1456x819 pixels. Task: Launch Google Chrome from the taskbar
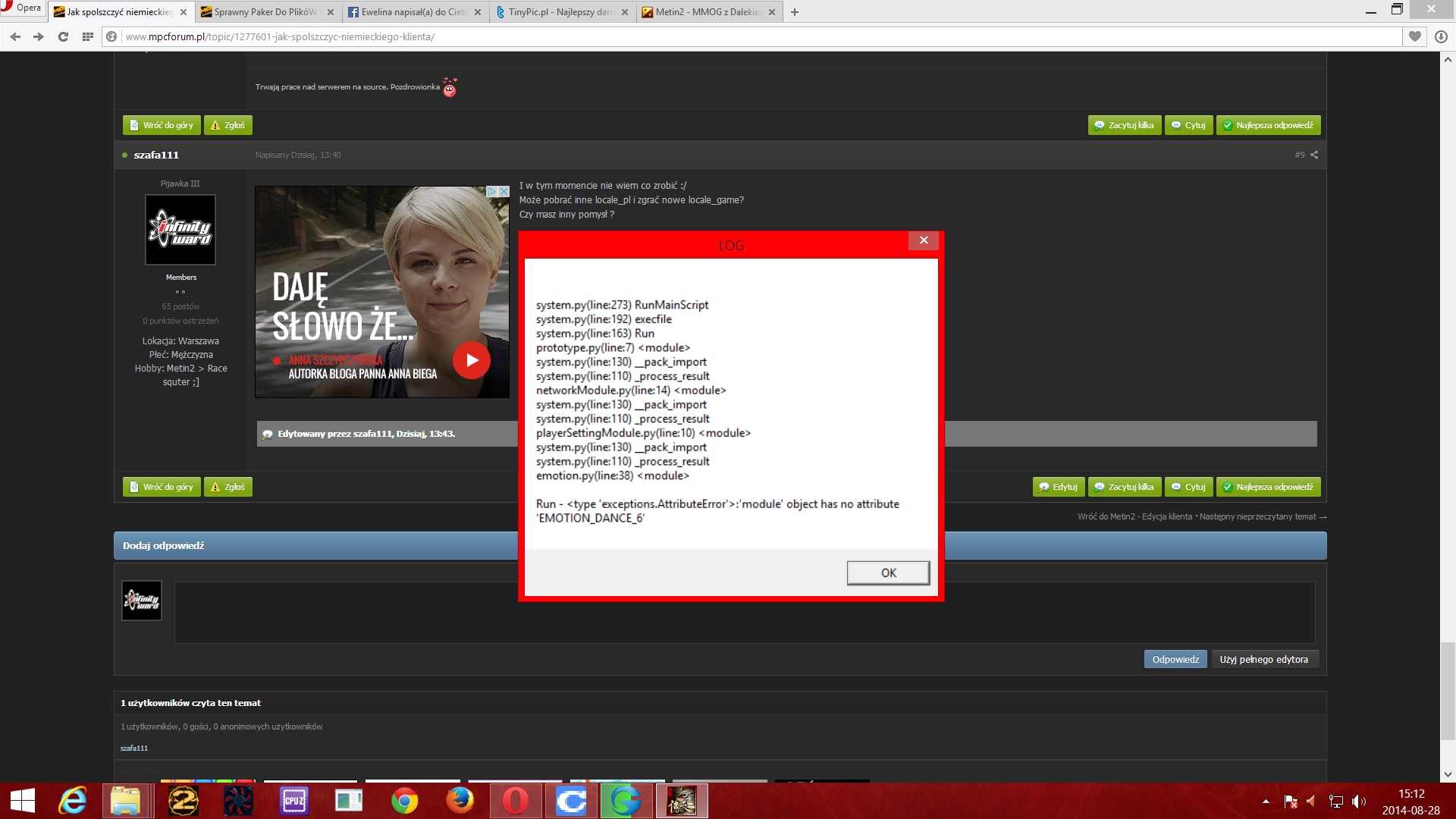coord(404,801)
